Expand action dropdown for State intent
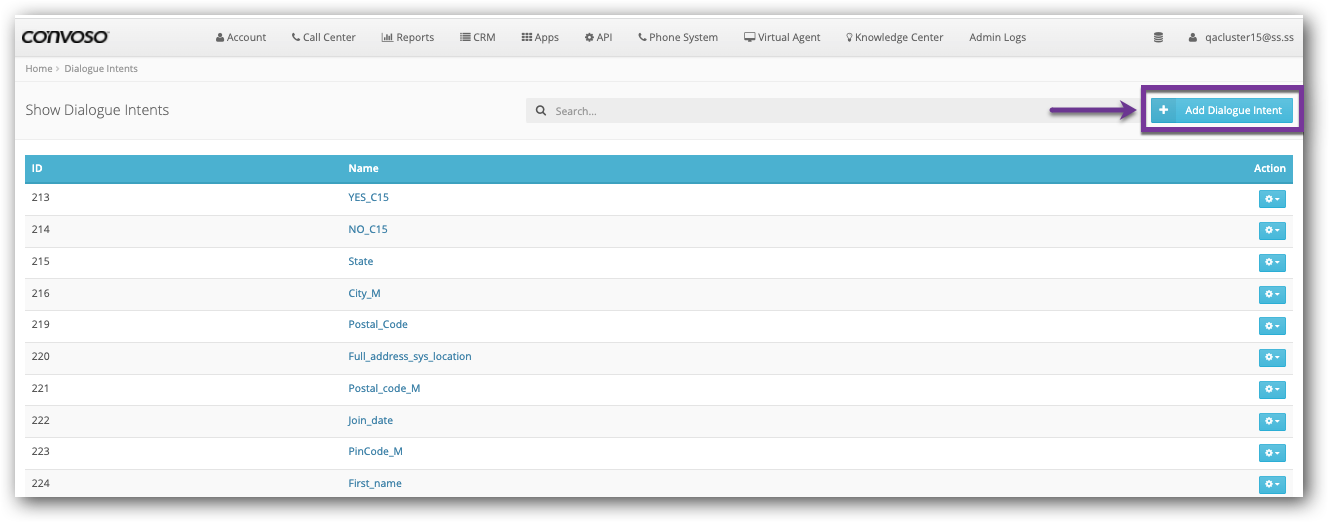The height and width of the screenshot is (522, 1329). [1271, 262]
